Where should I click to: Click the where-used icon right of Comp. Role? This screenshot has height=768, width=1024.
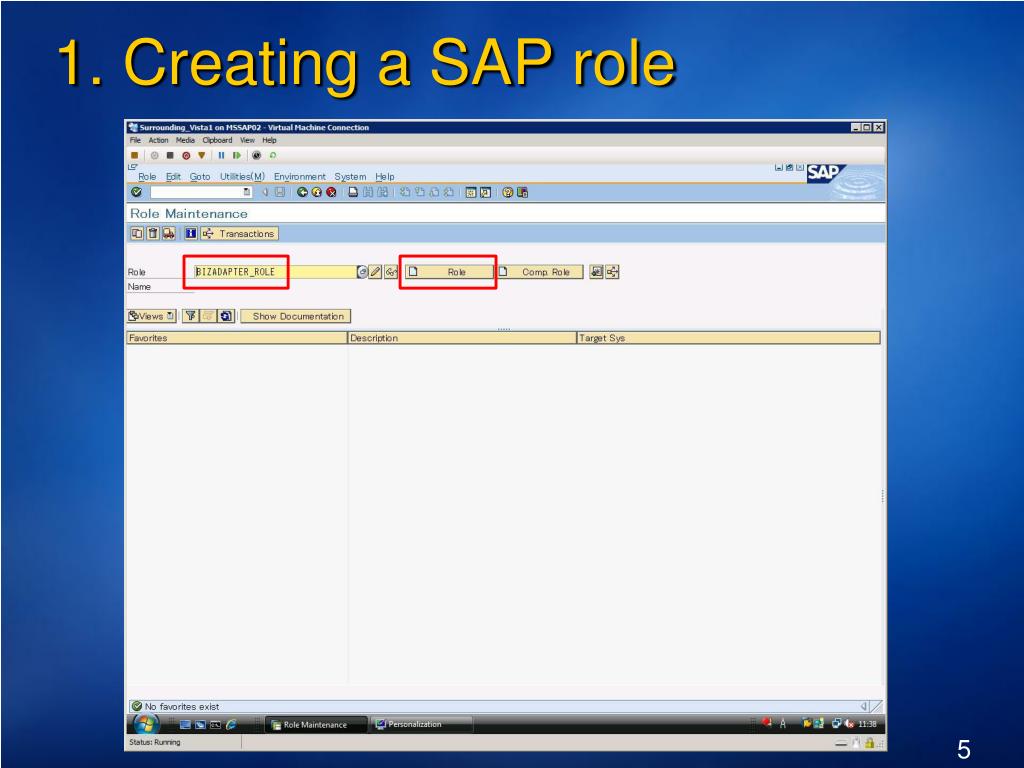[596, 272]
